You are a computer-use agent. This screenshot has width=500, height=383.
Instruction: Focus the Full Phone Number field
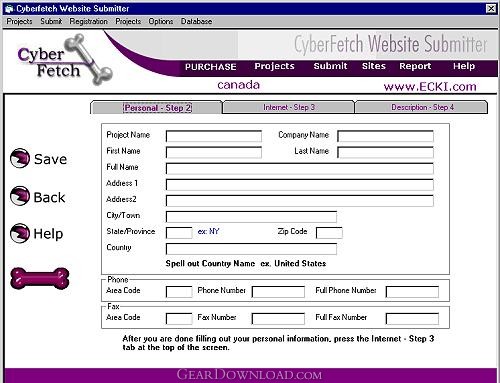412,292
